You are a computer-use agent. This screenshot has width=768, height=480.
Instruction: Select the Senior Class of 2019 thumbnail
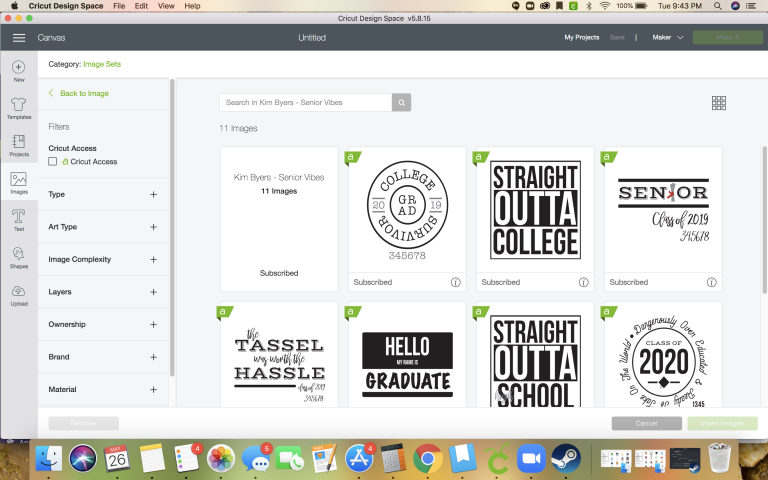(663, 210)
